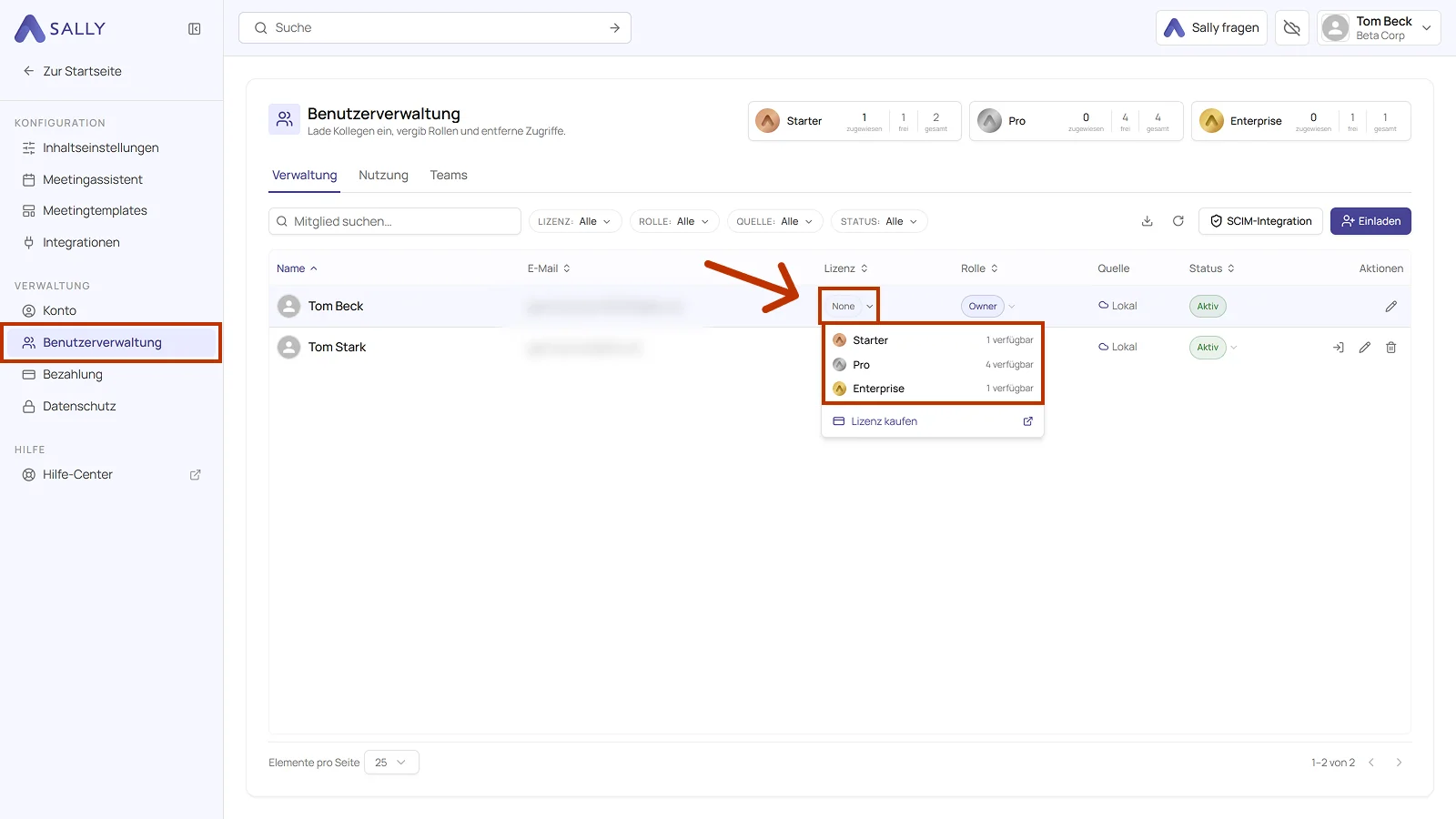Click the Starter license summary card

854,121
